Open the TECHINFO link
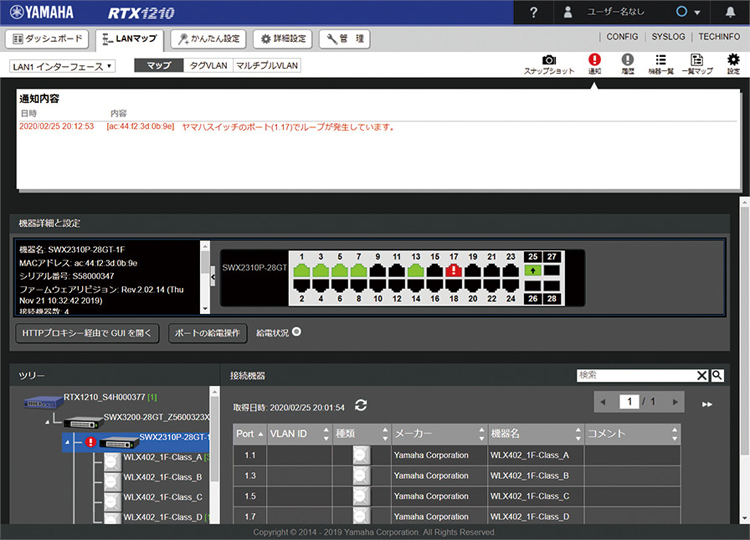 (719, 37)
